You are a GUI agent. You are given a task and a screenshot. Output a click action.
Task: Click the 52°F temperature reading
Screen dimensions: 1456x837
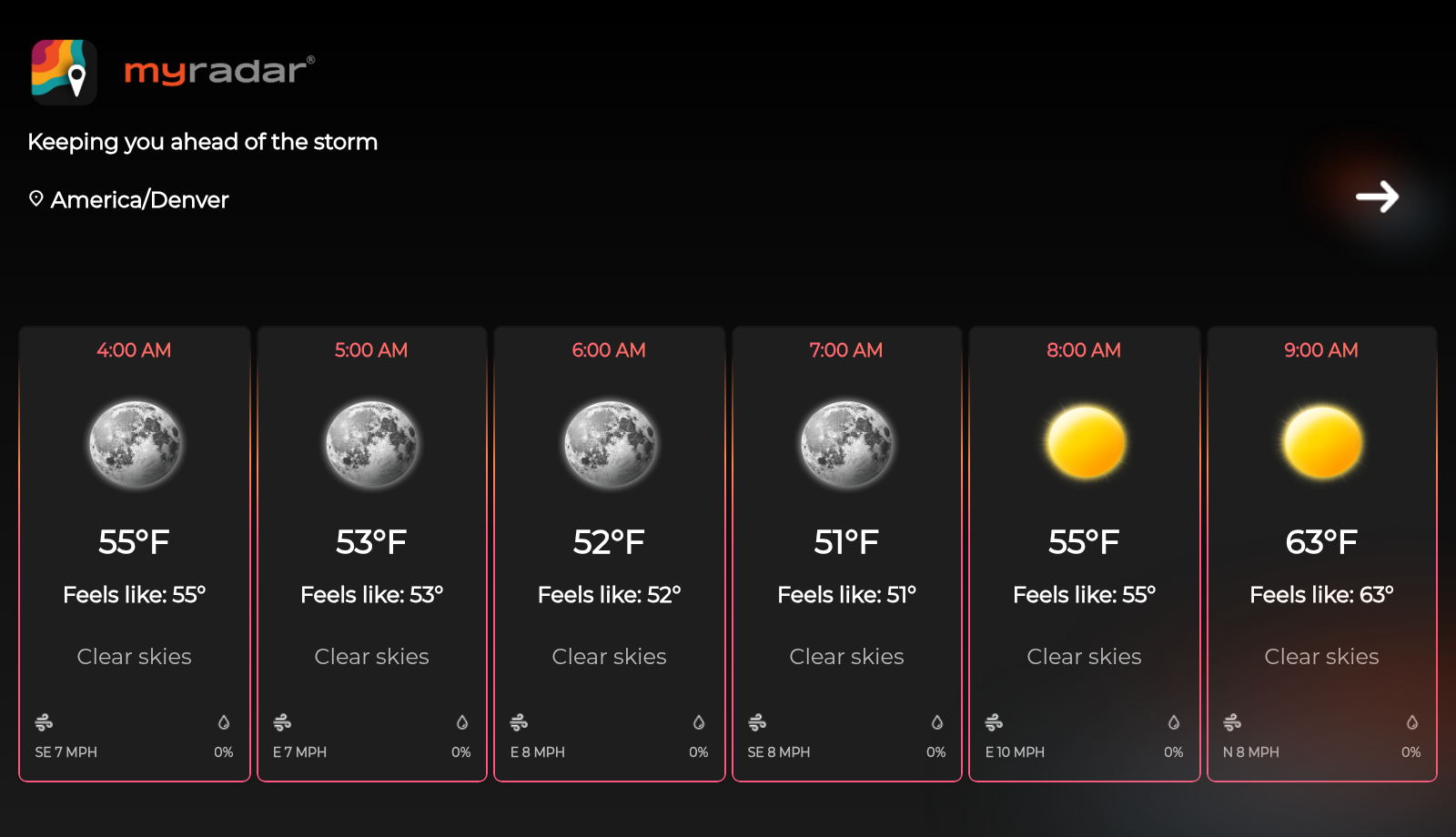[x=609, y=542]
